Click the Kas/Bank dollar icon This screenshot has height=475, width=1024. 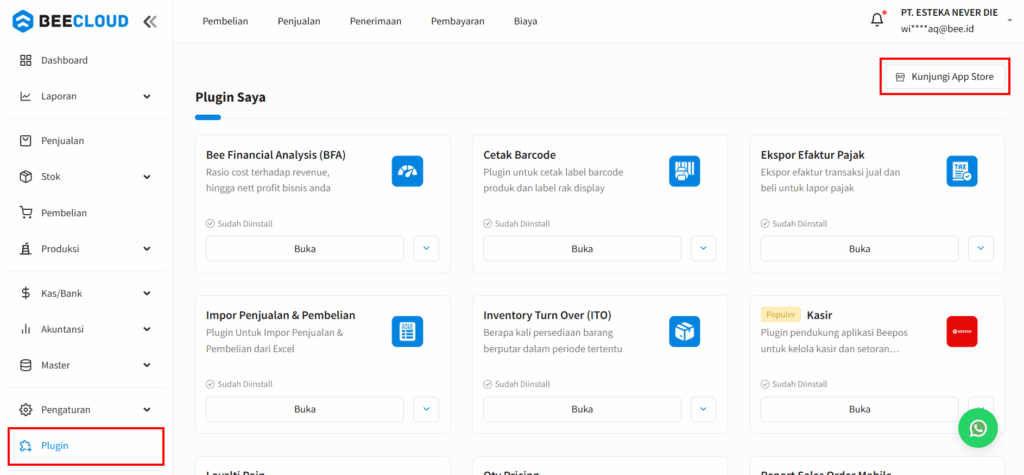point(25,293)
